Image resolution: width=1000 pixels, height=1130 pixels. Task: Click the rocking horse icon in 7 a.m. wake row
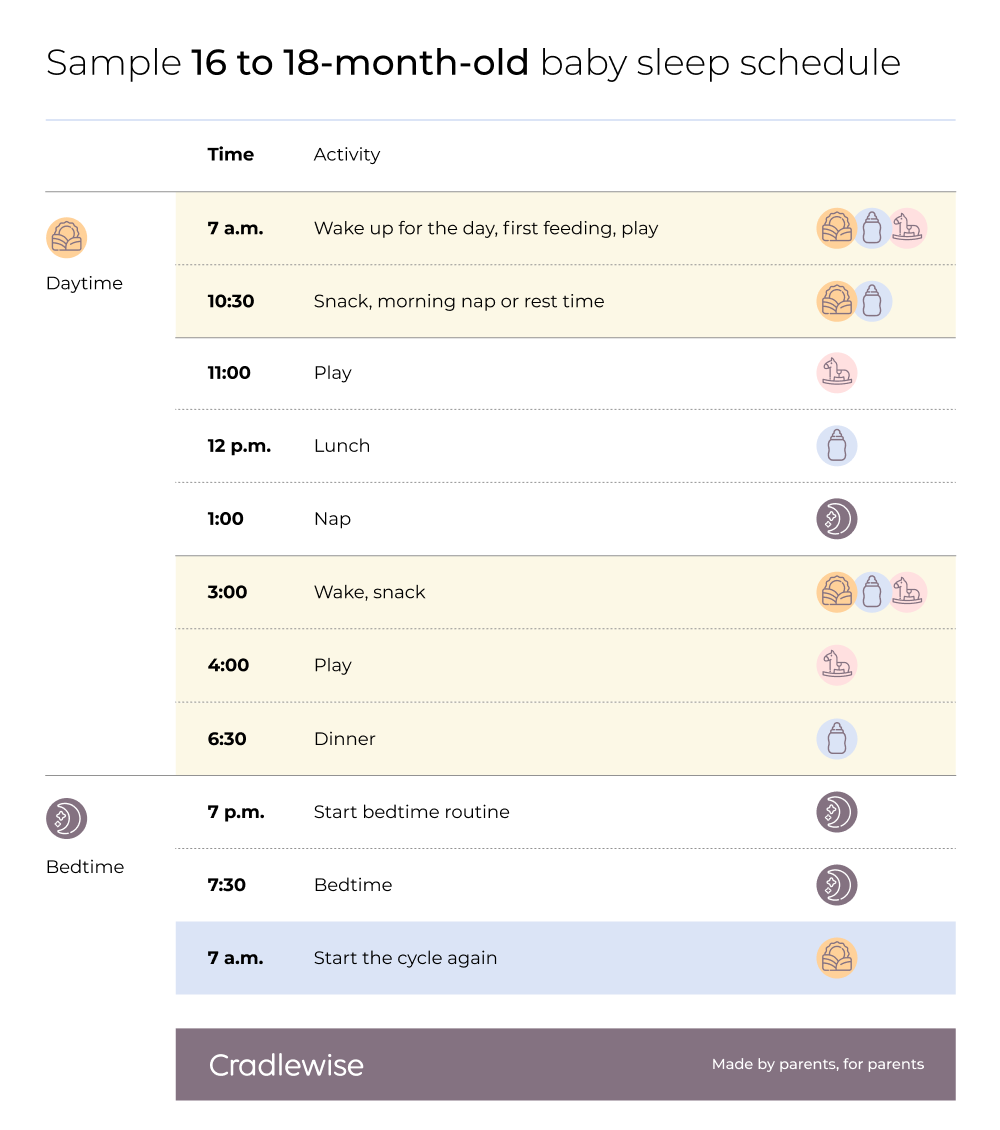pyautogui.click(x=908, y=228)
